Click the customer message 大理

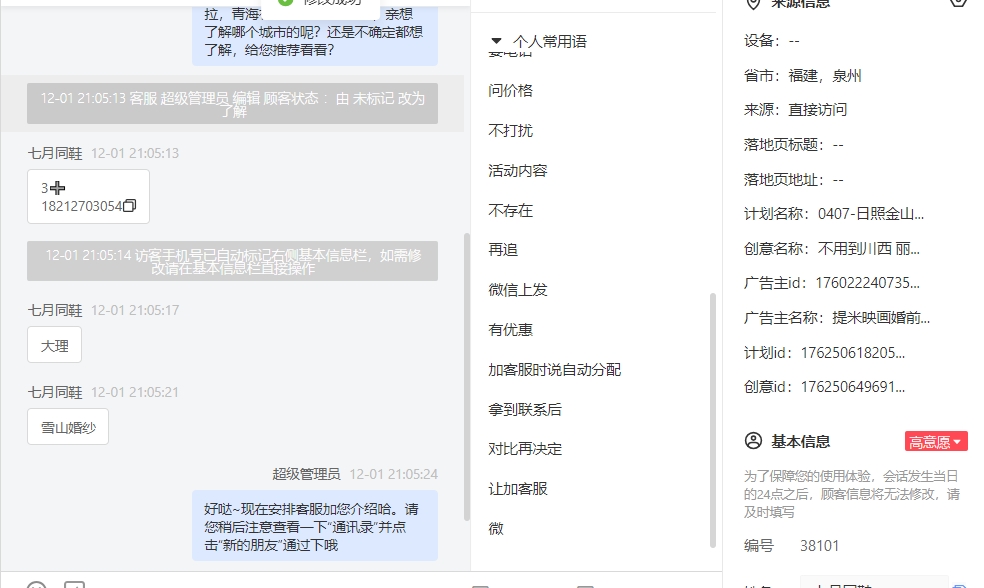[x=55, y=345]
